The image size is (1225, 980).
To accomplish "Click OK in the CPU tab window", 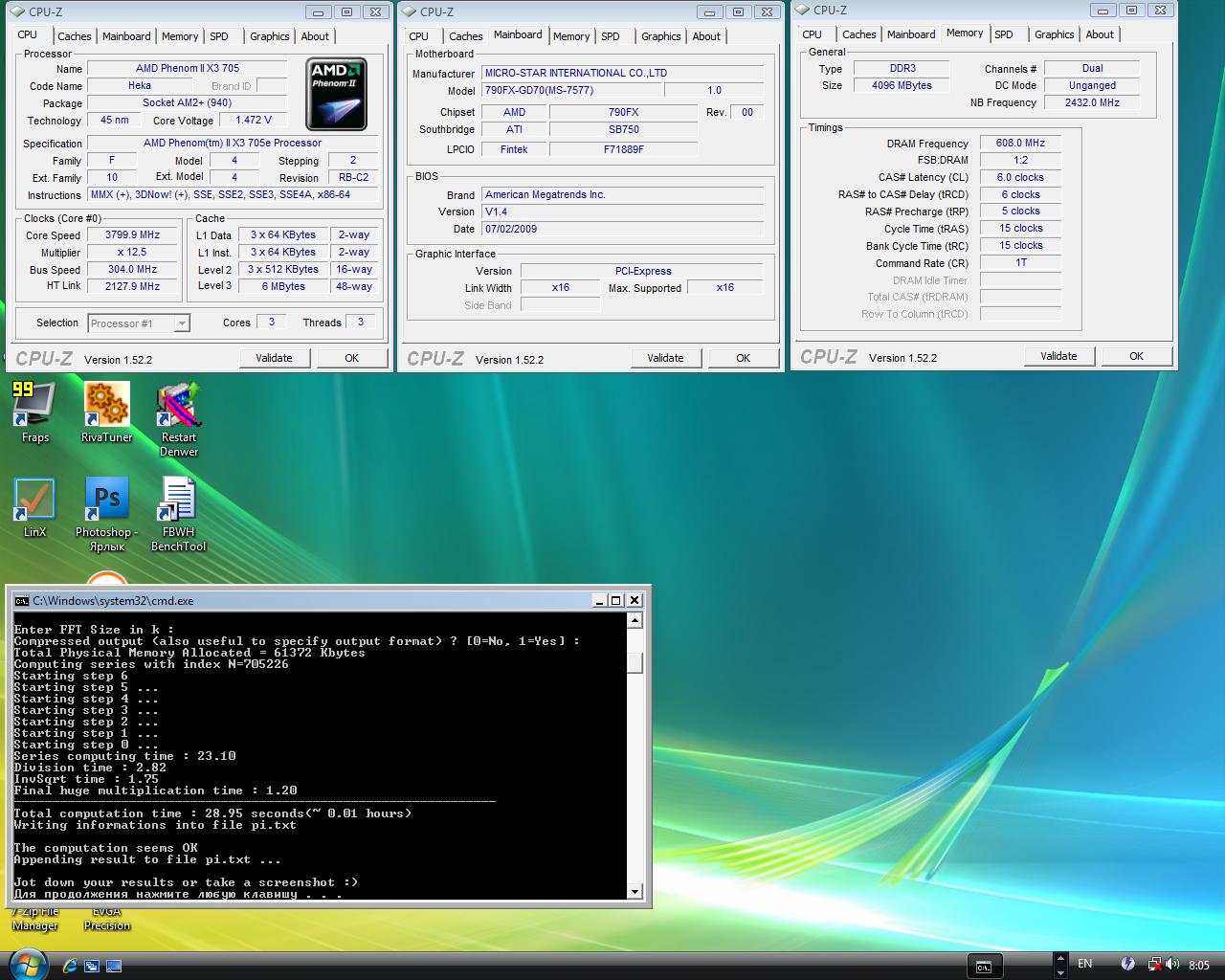I will [352, 358].
